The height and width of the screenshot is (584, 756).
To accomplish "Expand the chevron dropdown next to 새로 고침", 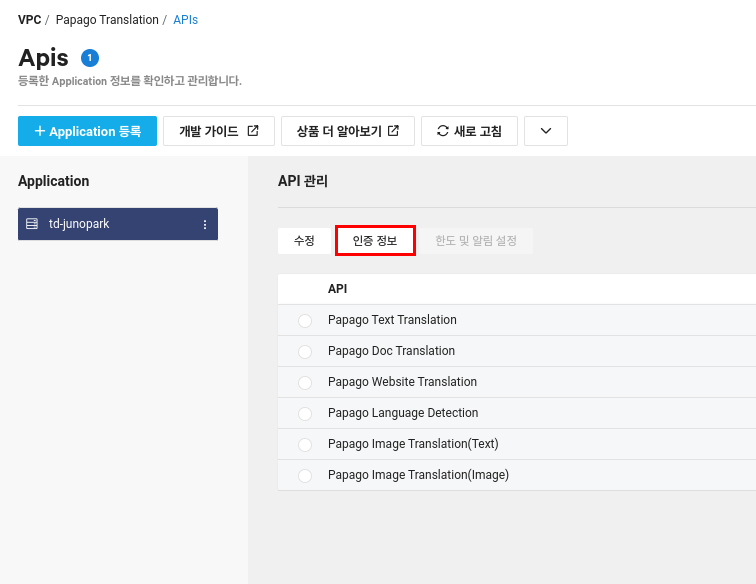I will [x=546, y=131].
